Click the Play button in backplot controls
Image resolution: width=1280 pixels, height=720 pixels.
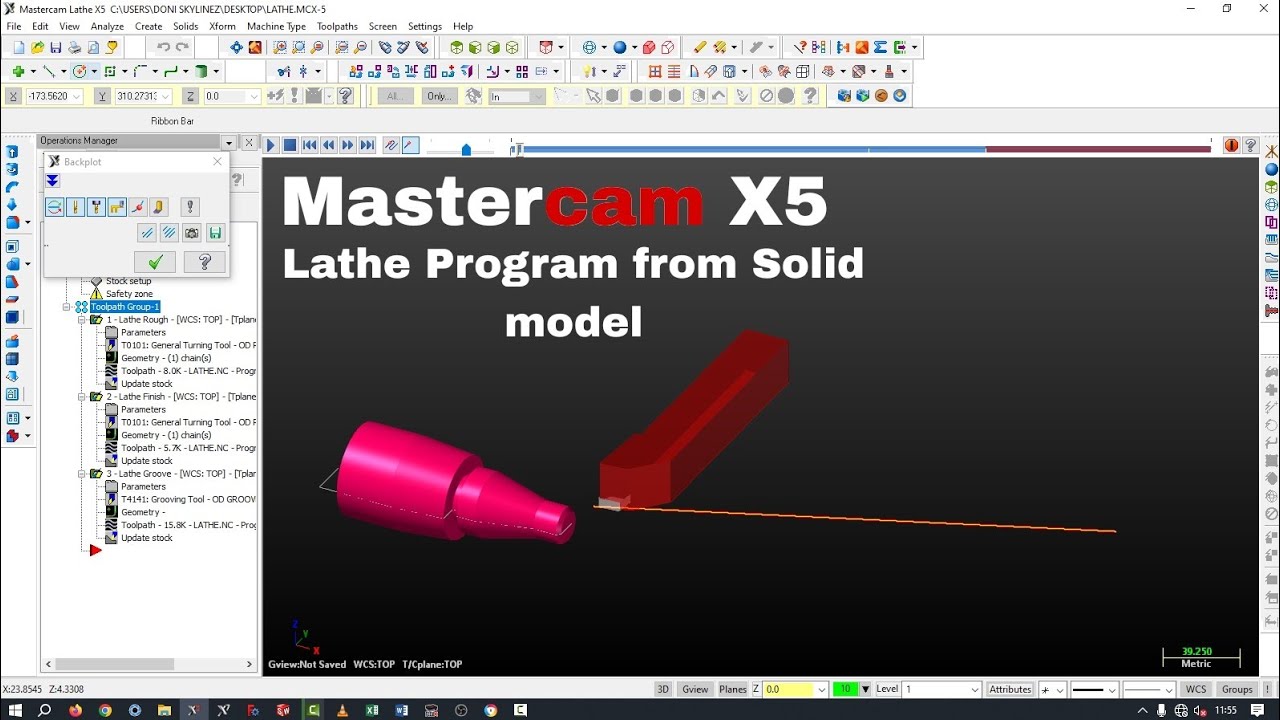[x=270, y=145]
